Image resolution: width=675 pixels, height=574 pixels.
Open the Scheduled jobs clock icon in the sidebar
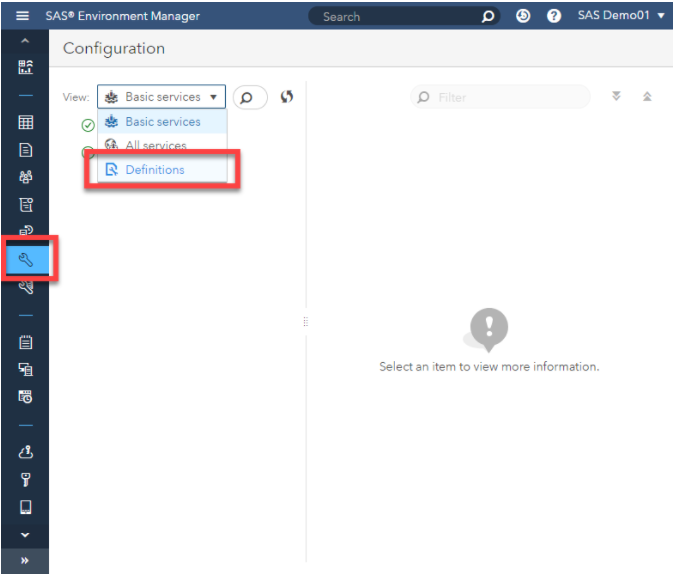click(25, 397)
